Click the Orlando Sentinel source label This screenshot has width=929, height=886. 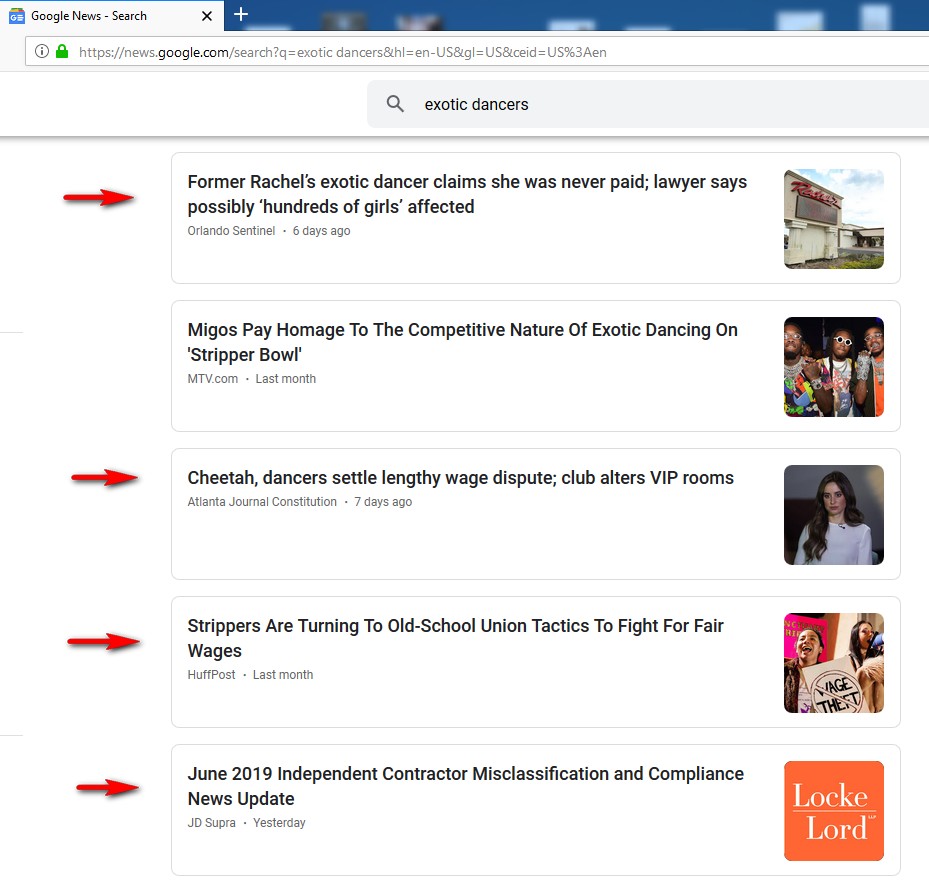click(231, 231)
